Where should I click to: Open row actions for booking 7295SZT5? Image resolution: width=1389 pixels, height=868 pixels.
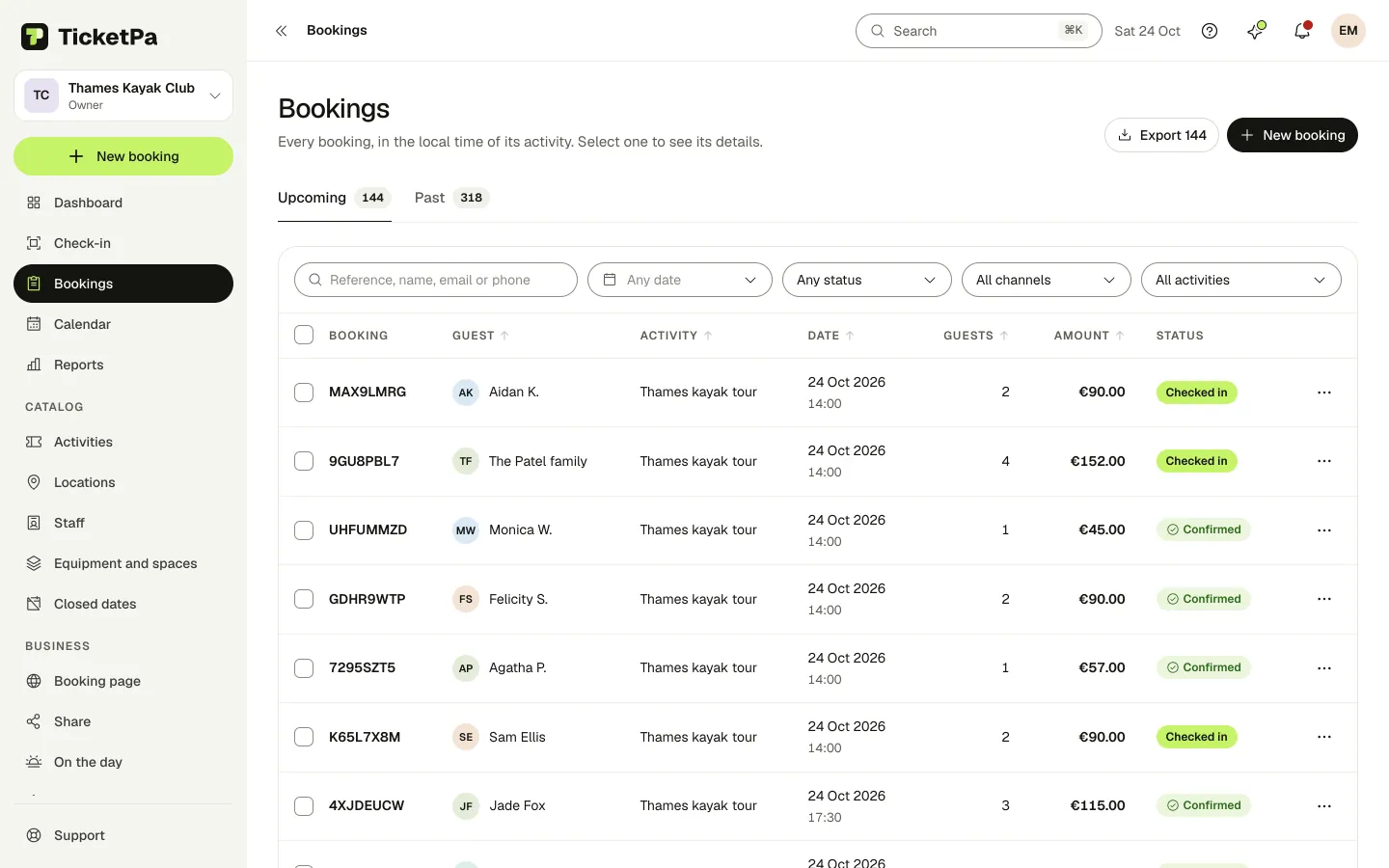(1324, 668)
